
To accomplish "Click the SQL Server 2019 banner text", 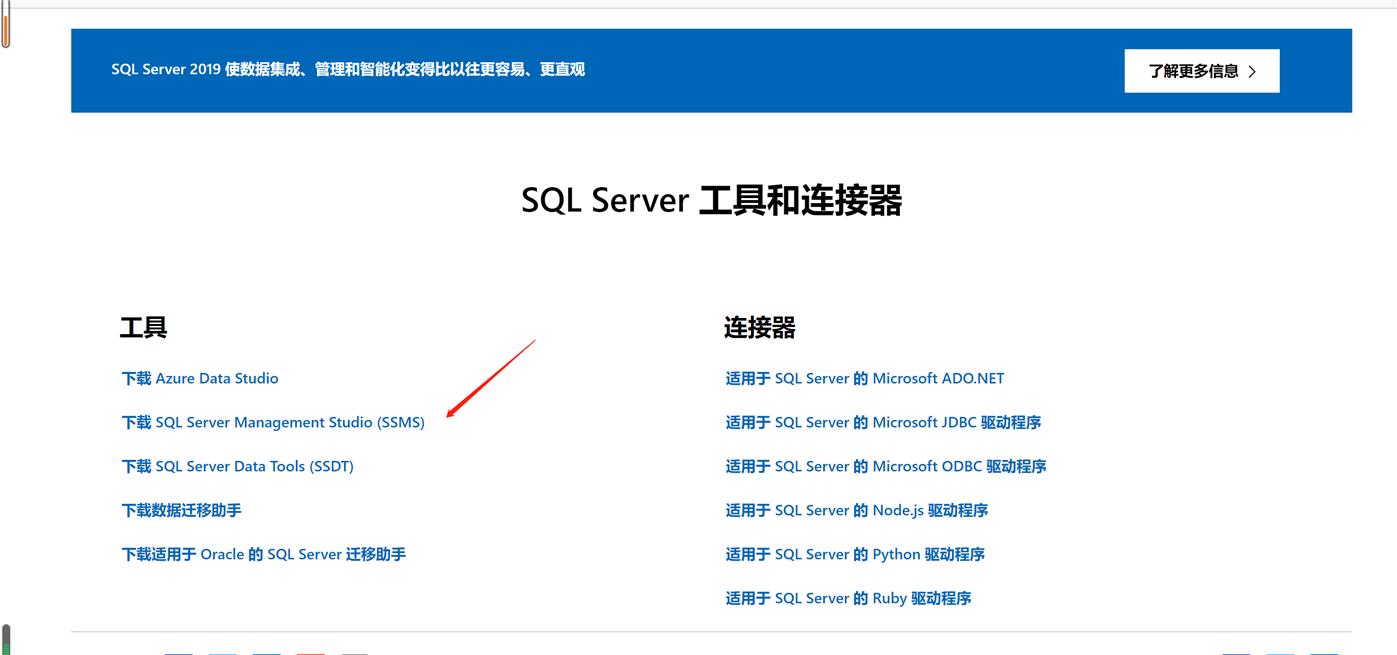I will tap(348, 70).
